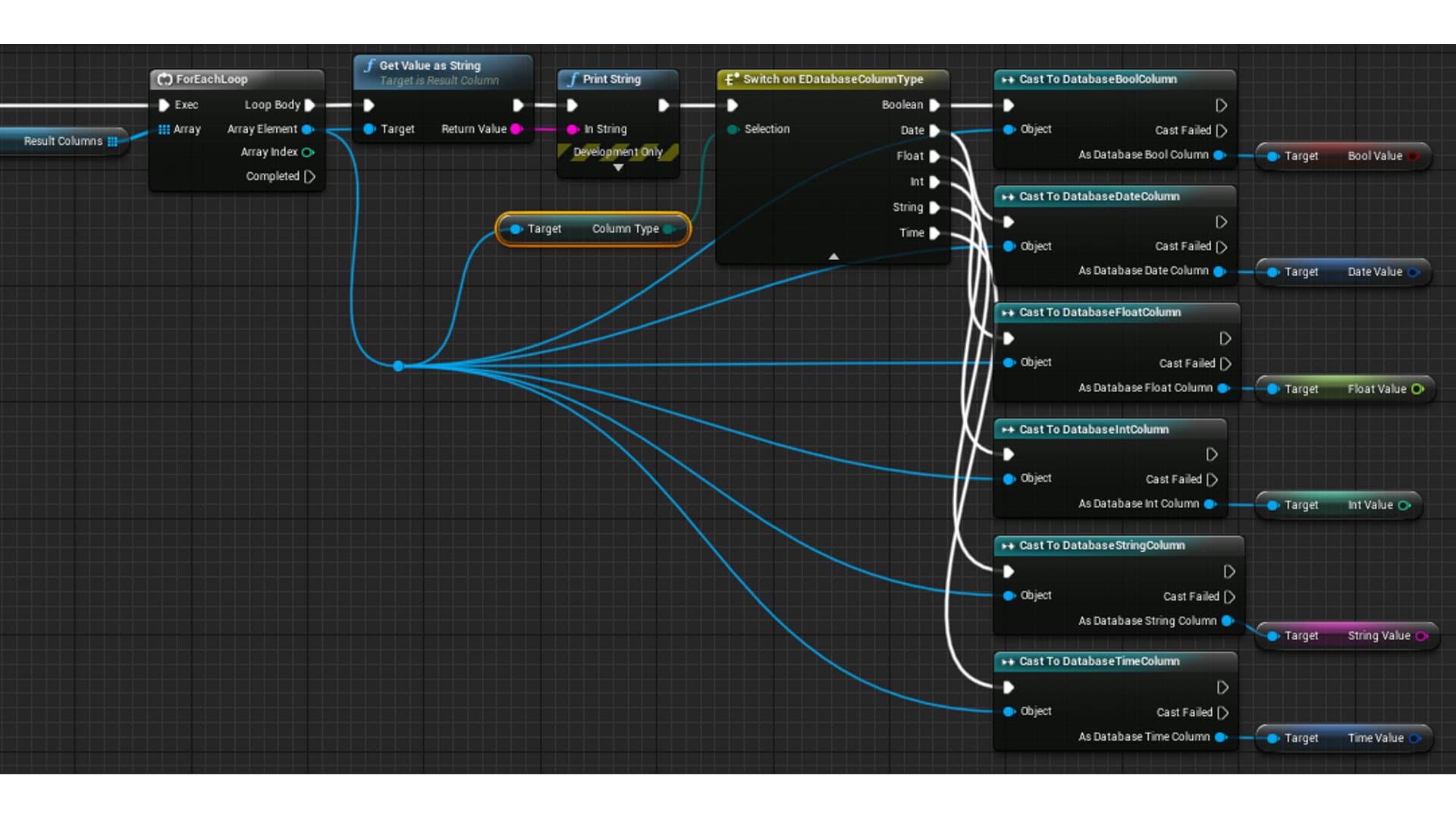The image size is (1456, 819).
Task: Select the Cast To DatabaseDateColumn node header
Action: (x=1100, y=196)
